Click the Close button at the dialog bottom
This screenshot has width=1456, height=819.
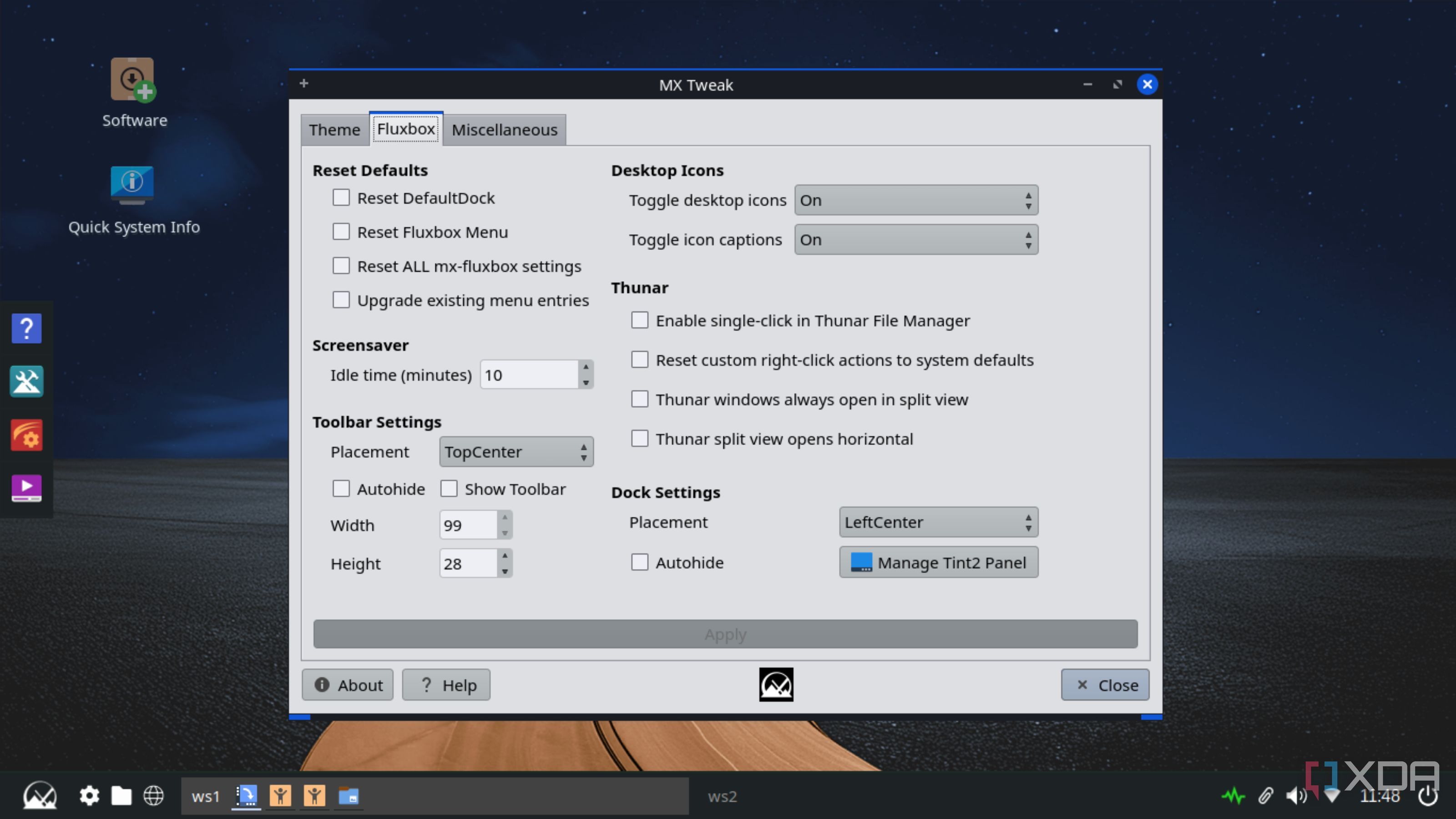point(1105,685)
